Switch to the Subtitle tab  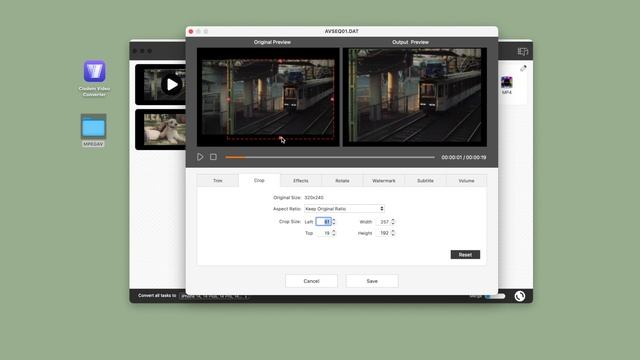point(425,180)
